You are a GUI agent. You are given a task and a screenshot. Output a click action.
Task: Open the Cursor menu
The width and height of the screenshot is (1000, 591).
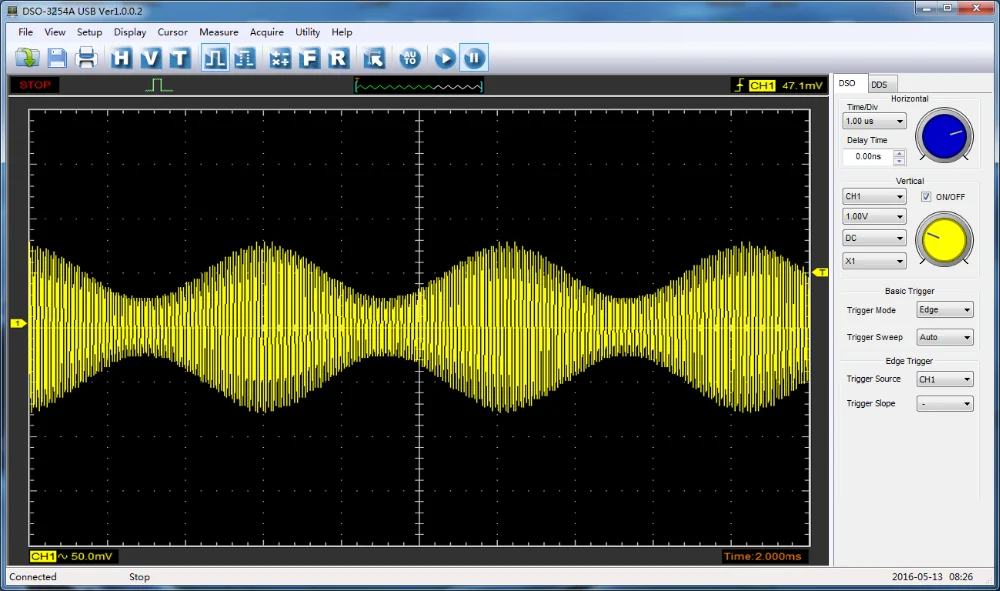point(172,32)
